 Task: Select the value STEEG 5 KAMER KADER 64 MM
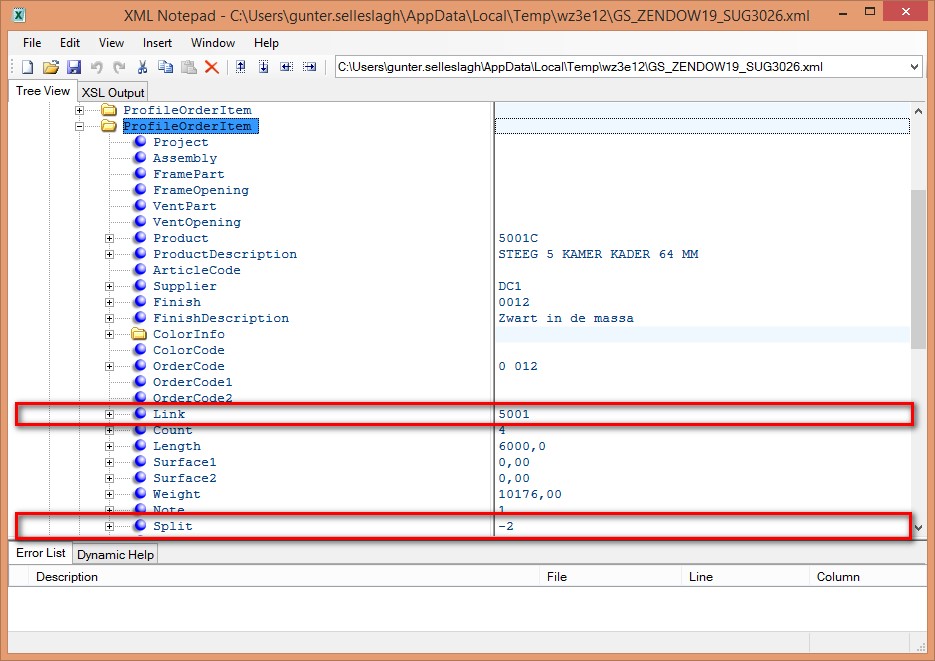(598, 254)
